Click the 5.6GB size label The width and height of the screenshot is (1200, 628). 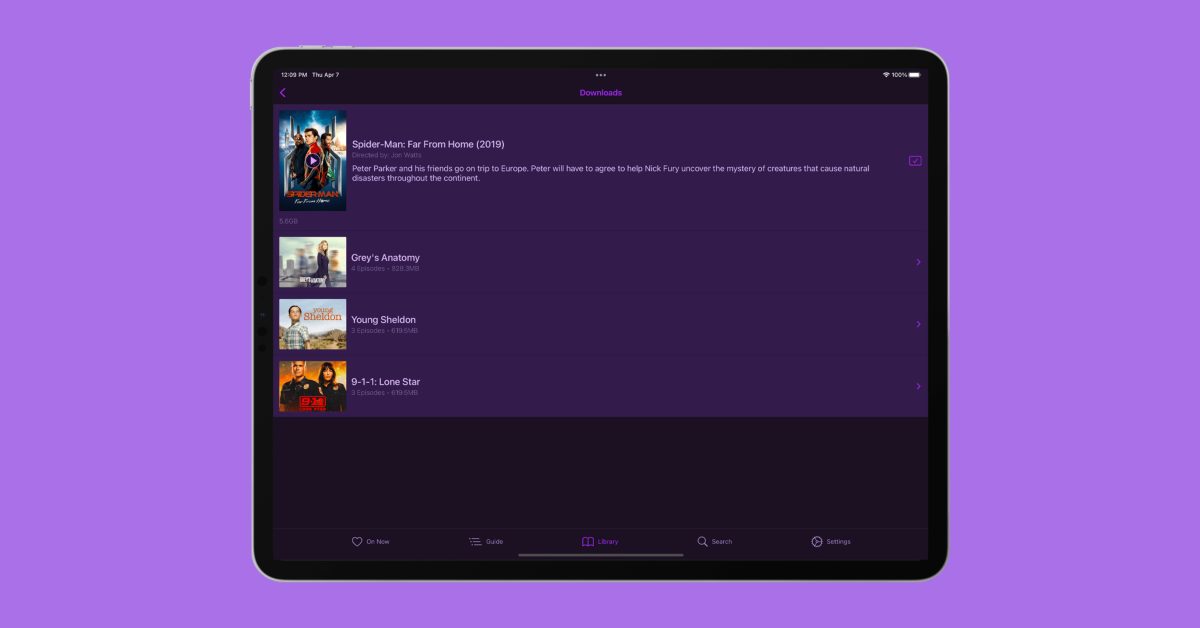tap(288, 221)
